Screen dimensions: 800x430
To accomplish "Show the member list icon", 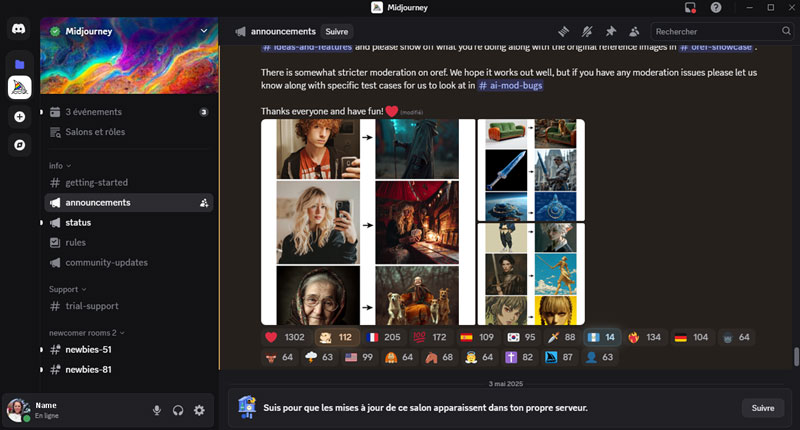I will (x=634, y=32).
